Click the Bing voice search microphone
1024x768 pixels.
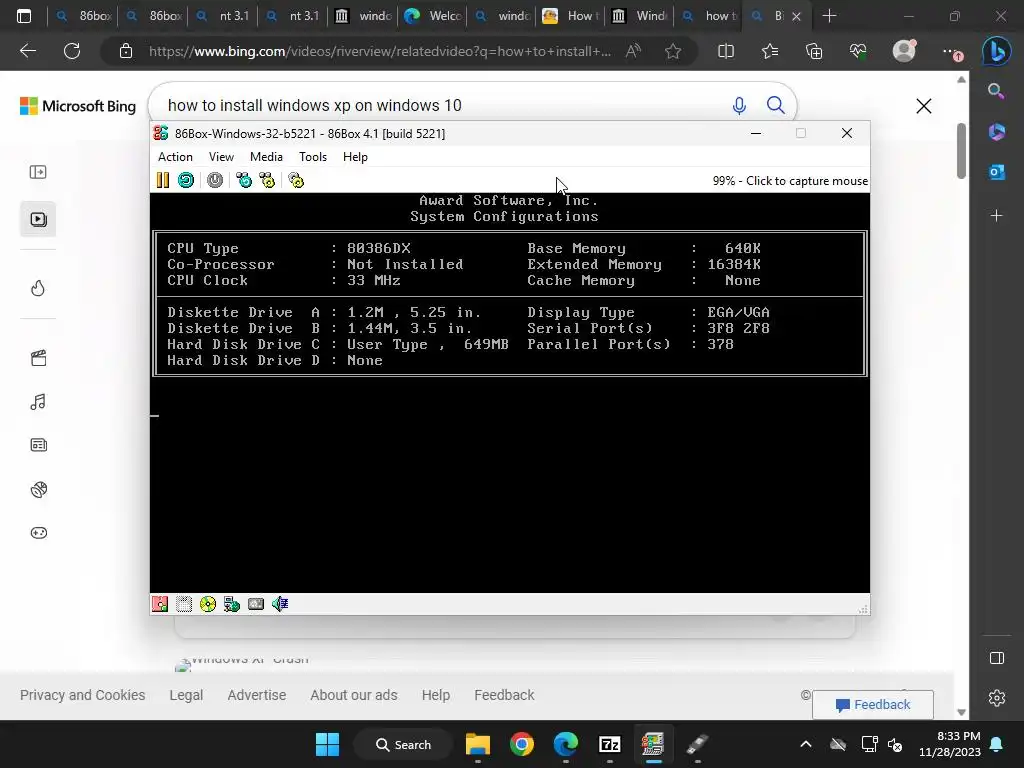tap(739, 105)
